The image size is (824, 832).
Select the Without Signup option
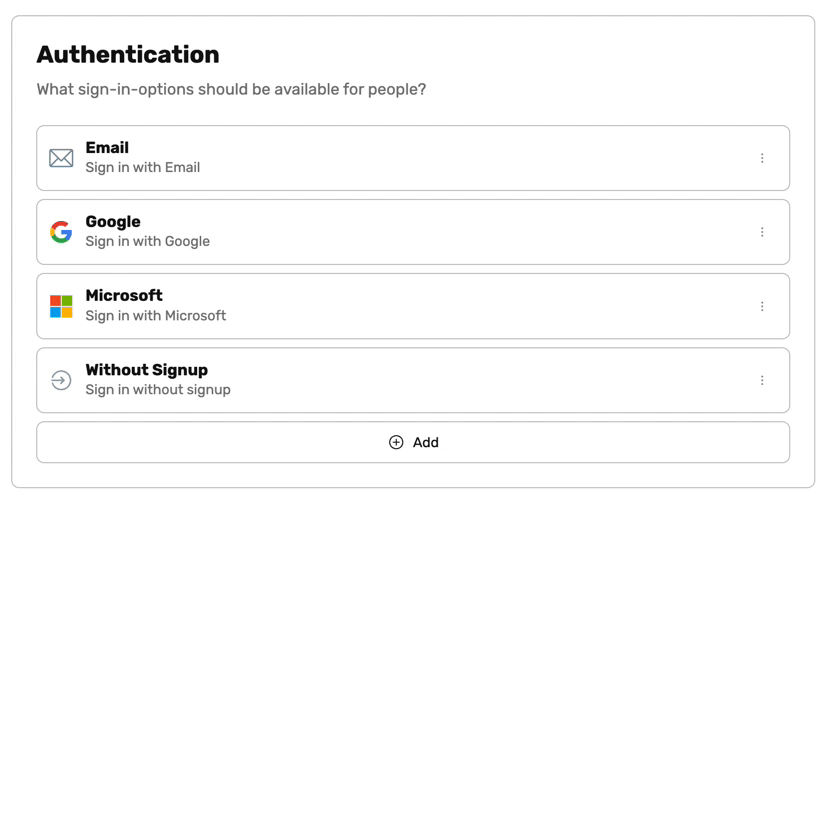[x=400, y=380]
